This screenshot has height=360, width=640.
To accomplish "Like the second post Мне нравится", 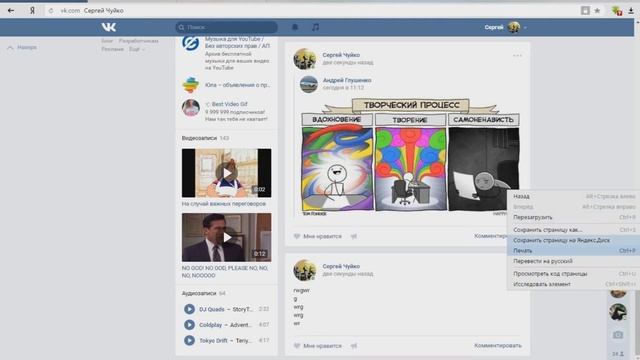I will pyautogui.click(x=318, y=345).
